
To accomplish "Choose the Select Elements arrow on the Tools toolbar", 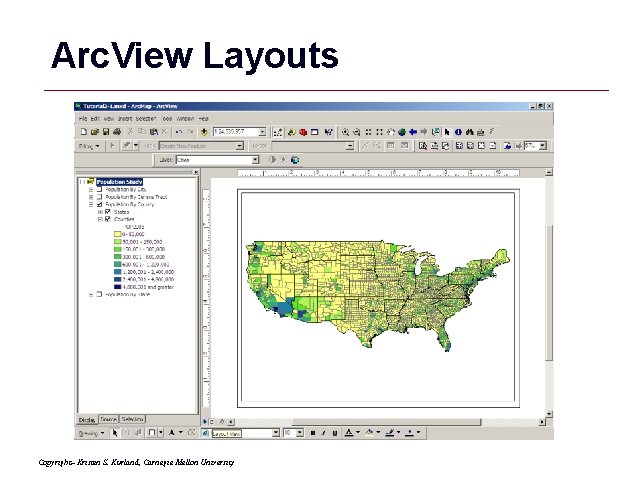I will [x=447, y=132].
